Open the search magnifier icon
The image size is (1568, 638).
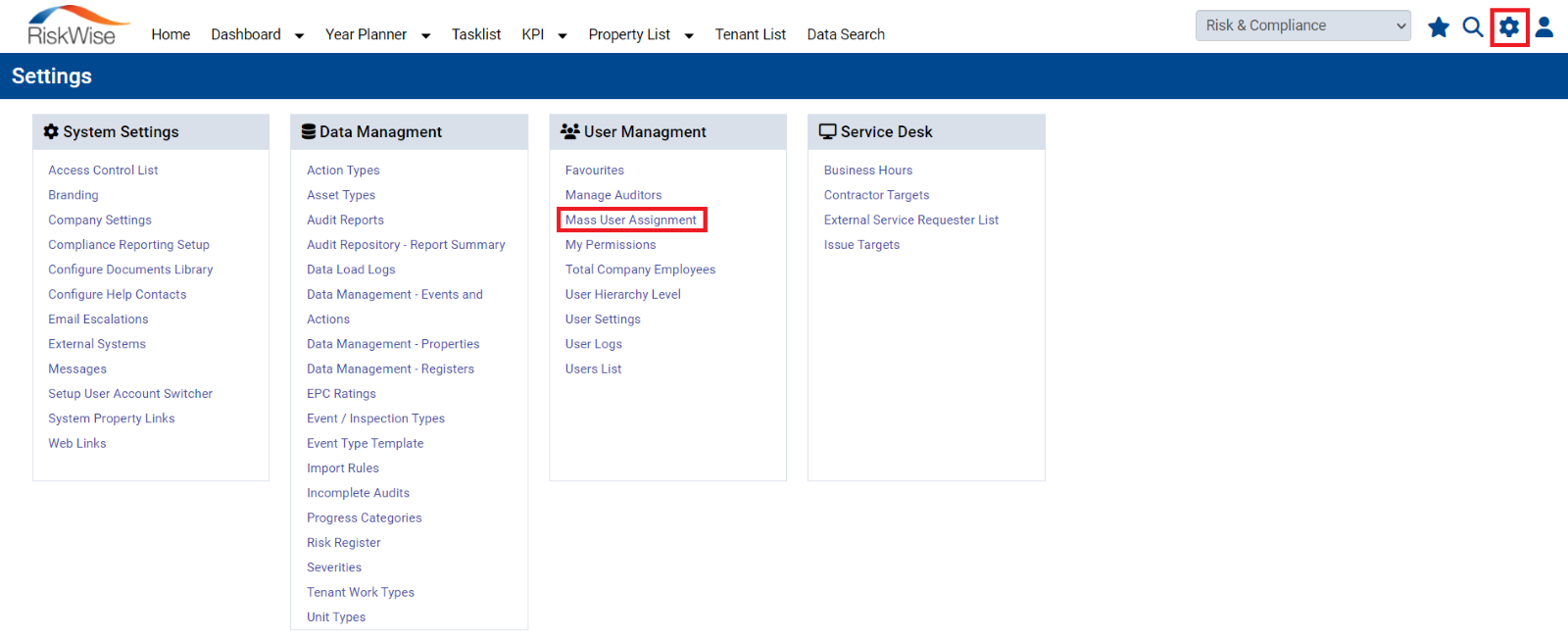pyautogui.click(x=1472, y=27)
